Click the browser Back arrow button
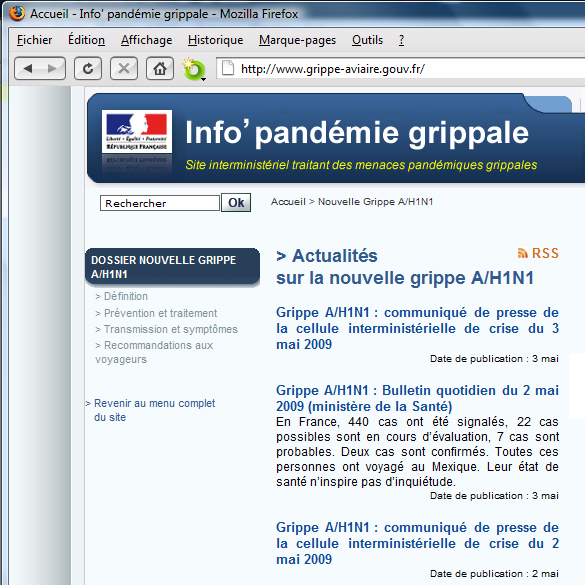The width and height of the screenshot is (585, 585). pyautogui.click(x=28, y=68)
